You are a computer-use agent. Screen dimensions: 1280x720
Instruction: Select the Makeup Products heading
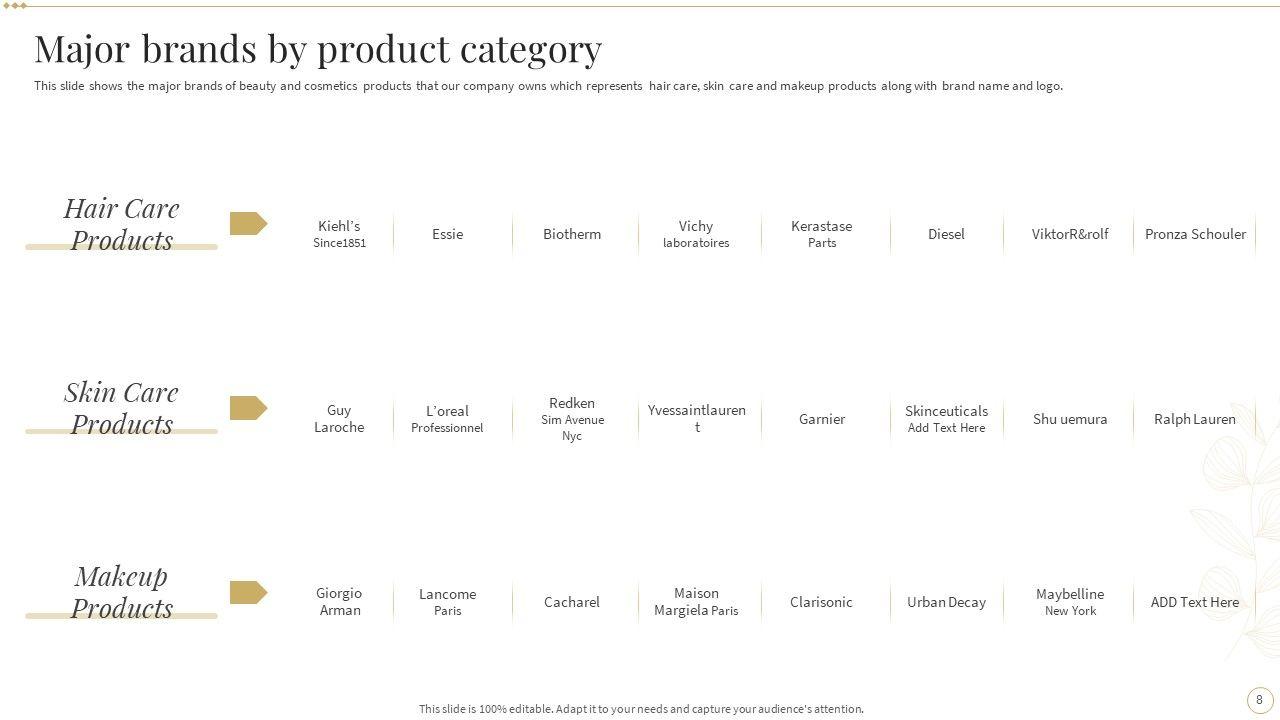122,592
